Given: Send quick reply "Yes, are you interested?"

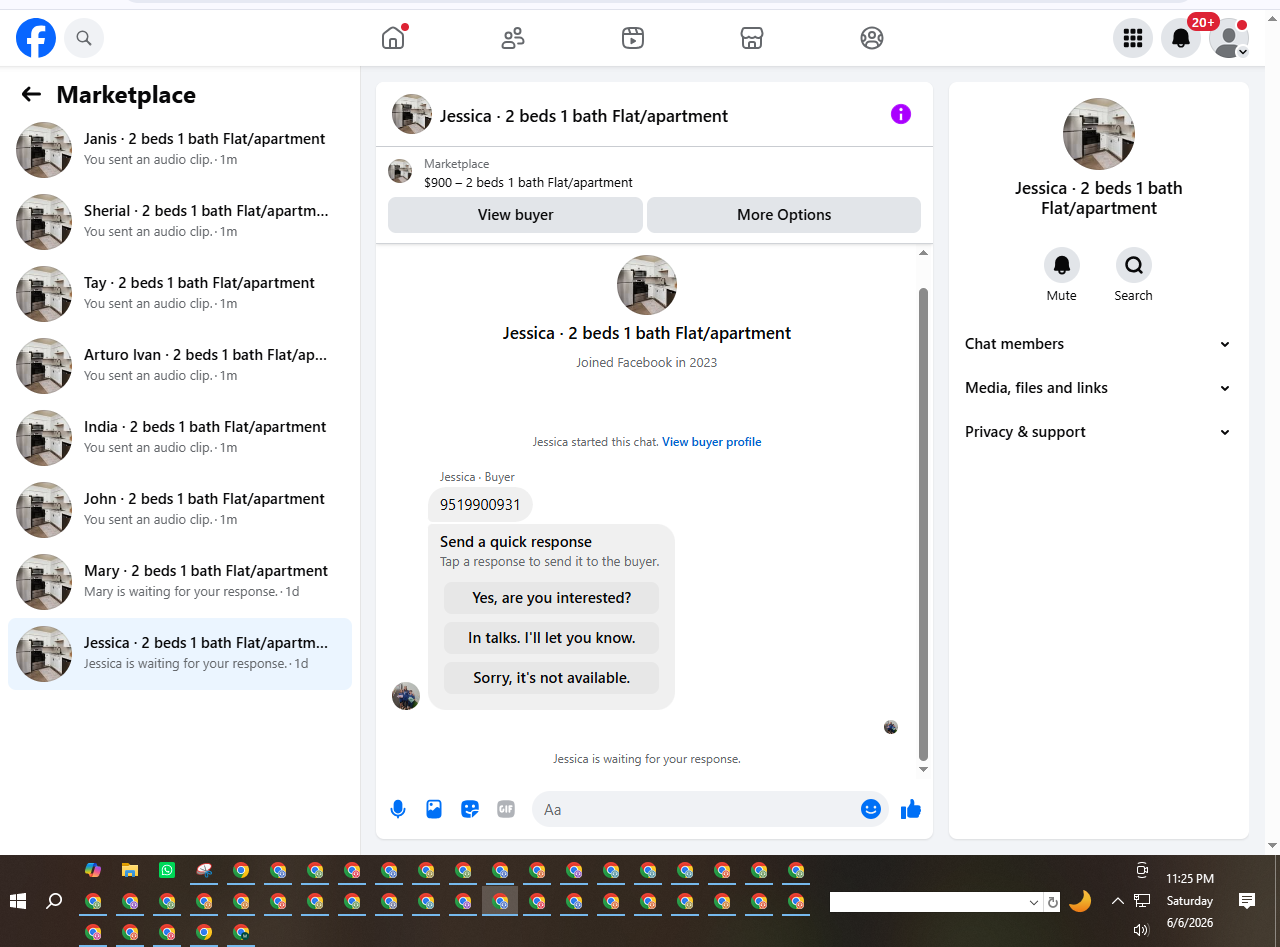Looking at the screenshot, I should click(x=552, y=598).
